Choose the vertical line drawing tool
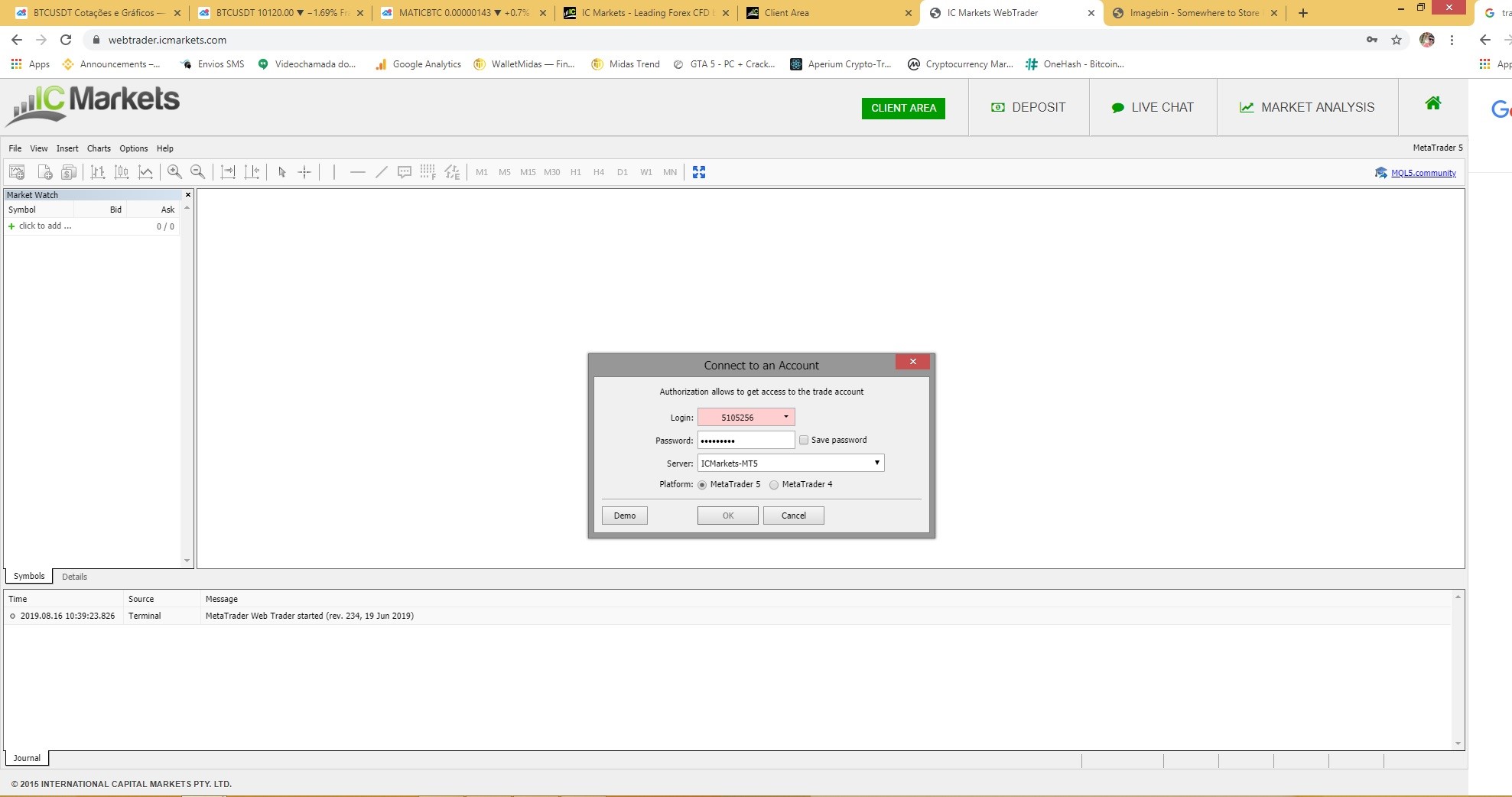Screen dimensions: 1512x797 pos(334,172)
